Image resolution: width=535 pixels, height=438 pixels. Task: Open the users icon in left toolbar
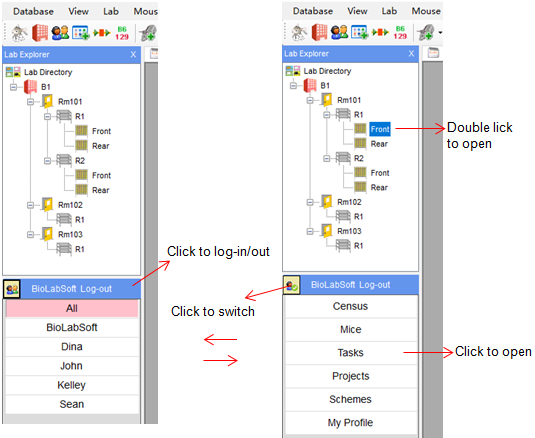click(60, 33)
